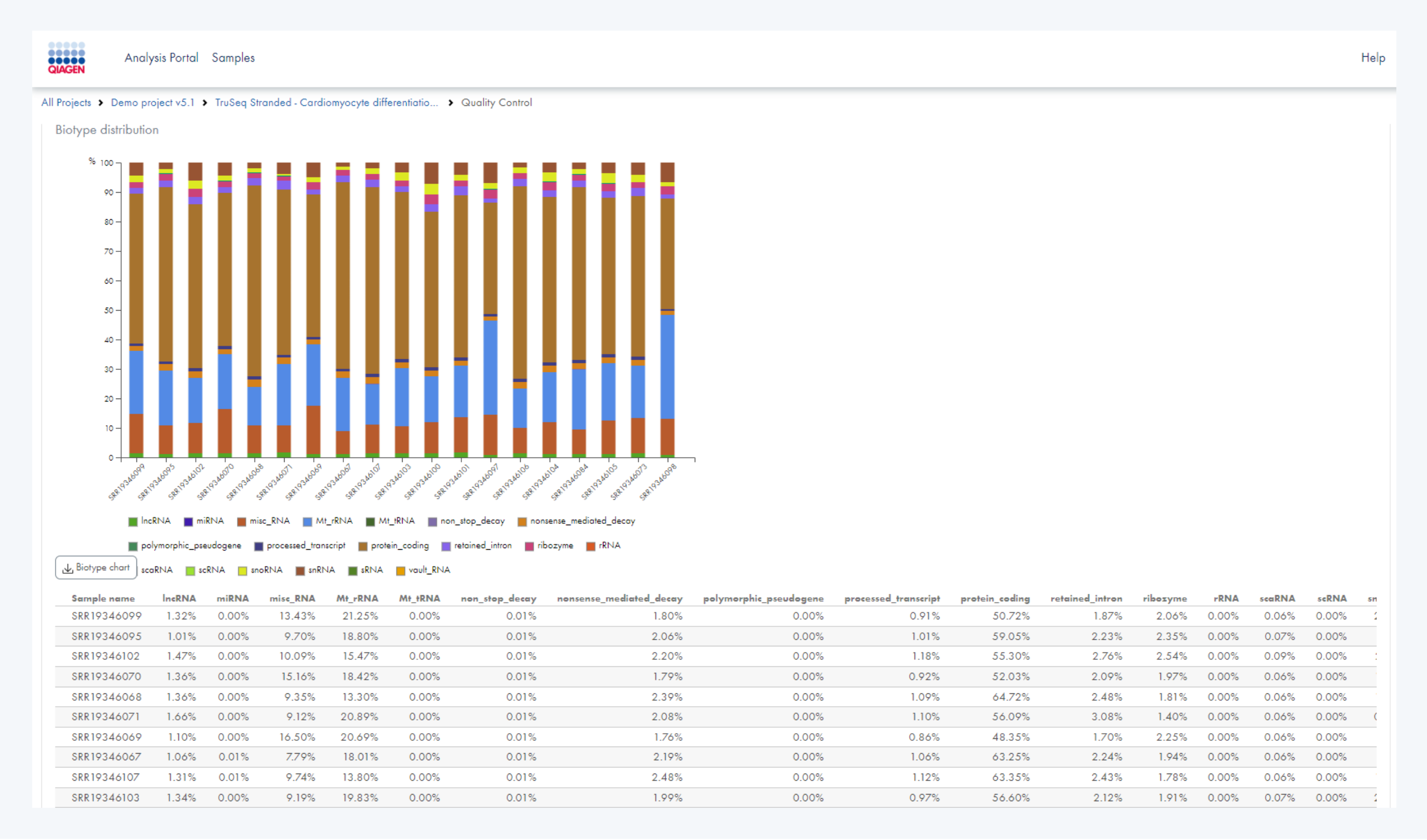Click the QIAGEN logo icon
Image resolution: width=1427 pixels, height=840 pixels.
[x=66, y=57]
